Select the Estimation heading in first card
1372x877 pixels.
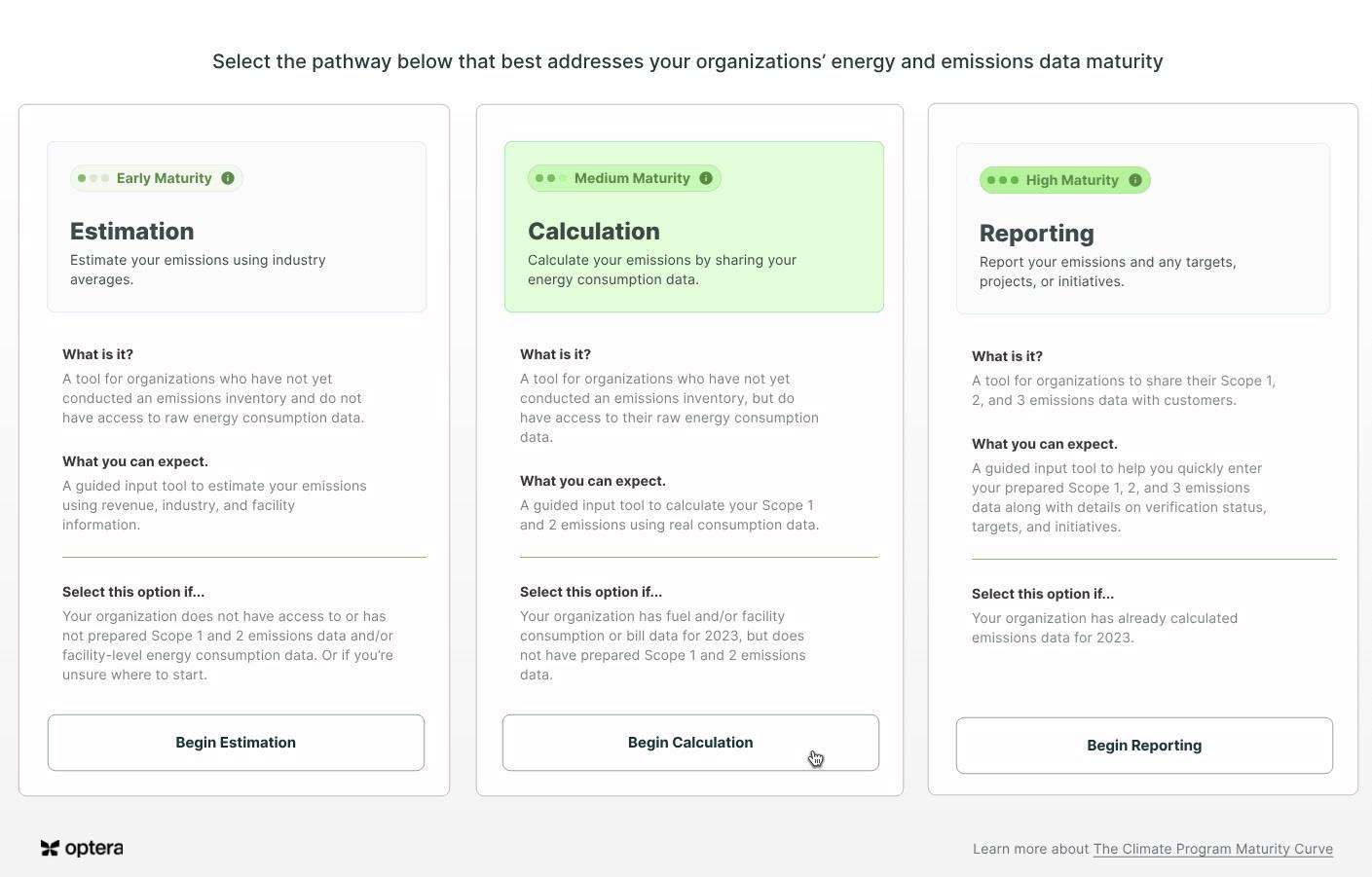pos(132,232)
